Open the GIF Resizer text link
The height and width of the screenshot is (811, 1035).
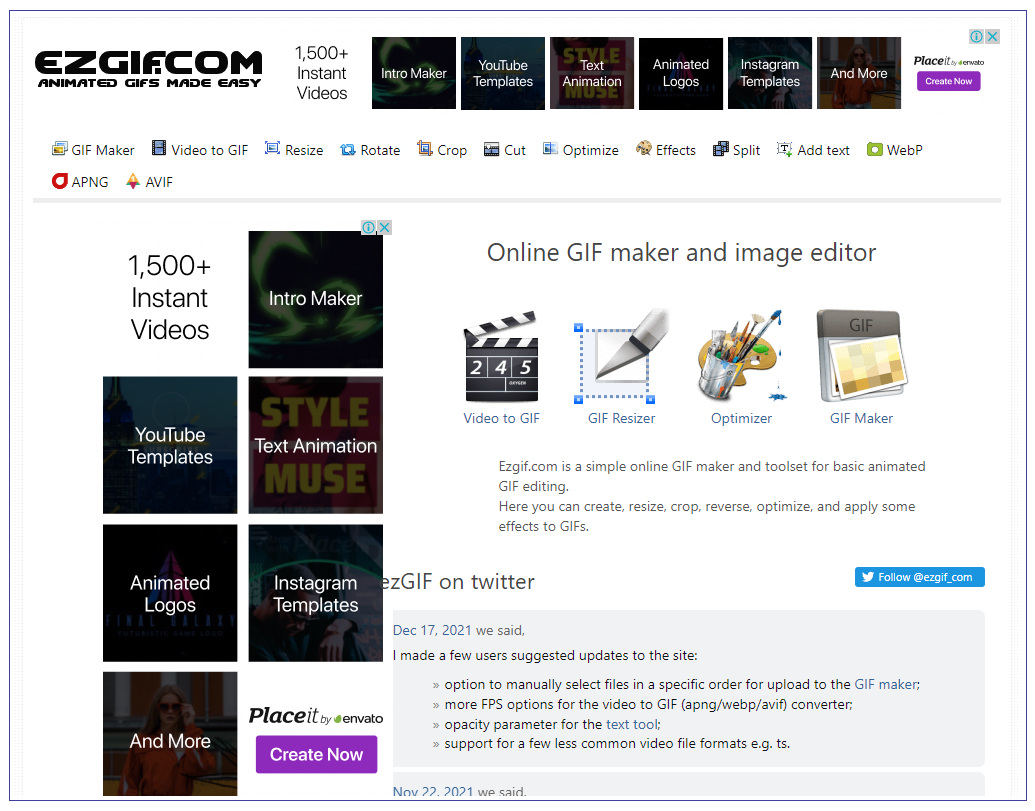click(x=622, y=418)
